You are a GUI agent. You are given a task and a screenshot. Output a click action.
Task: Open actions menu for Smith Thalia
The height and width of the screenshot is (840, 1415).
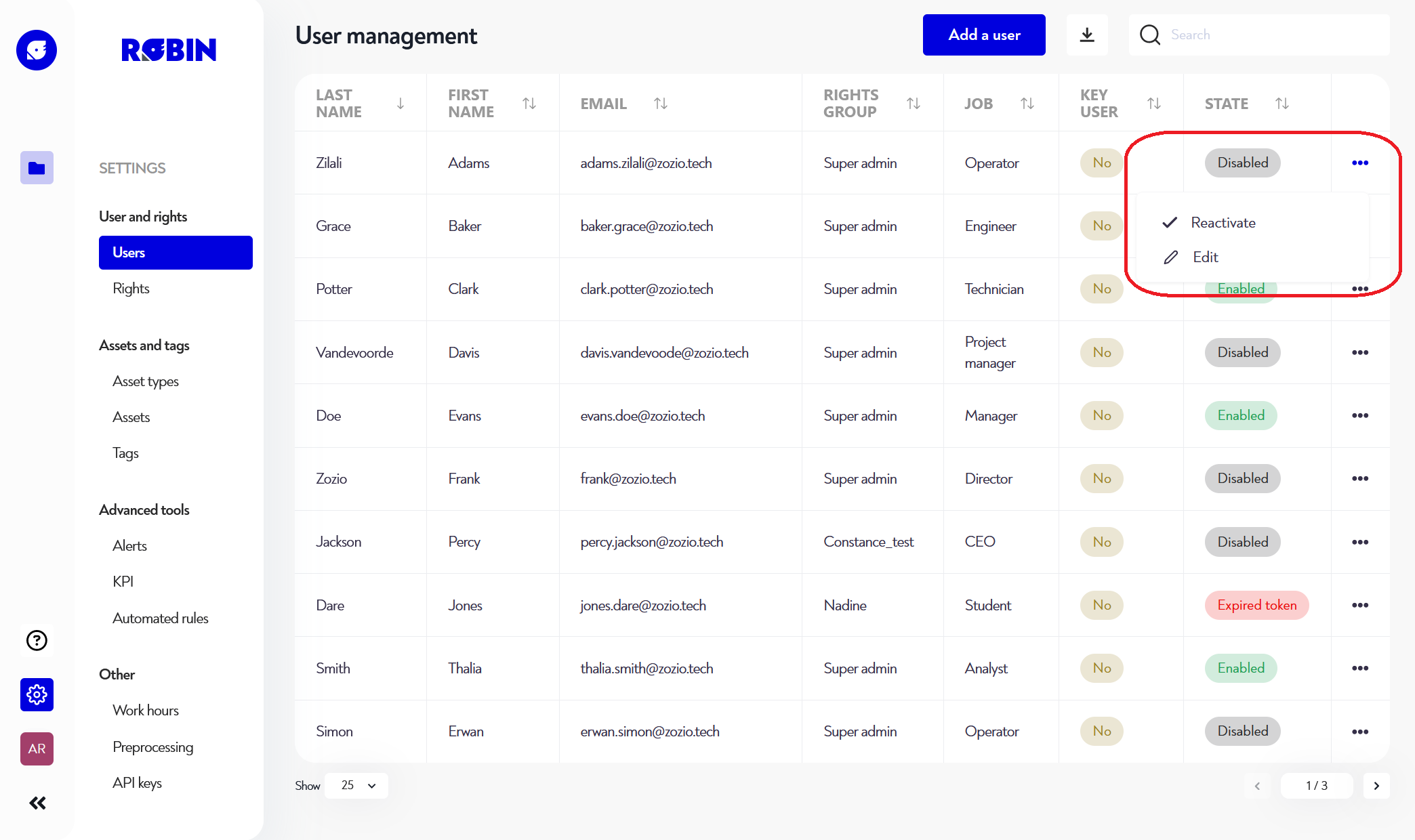(1360, 668)
